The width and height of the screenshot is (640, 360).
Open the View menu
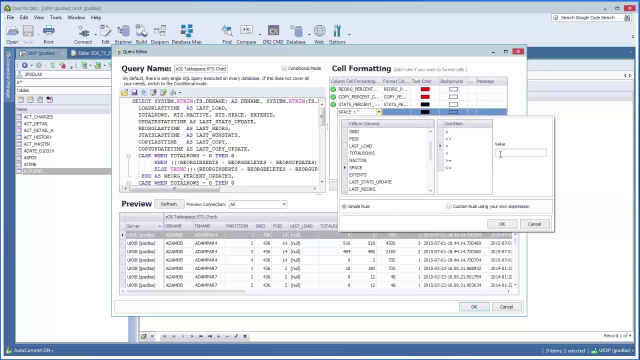coord(39,18)
